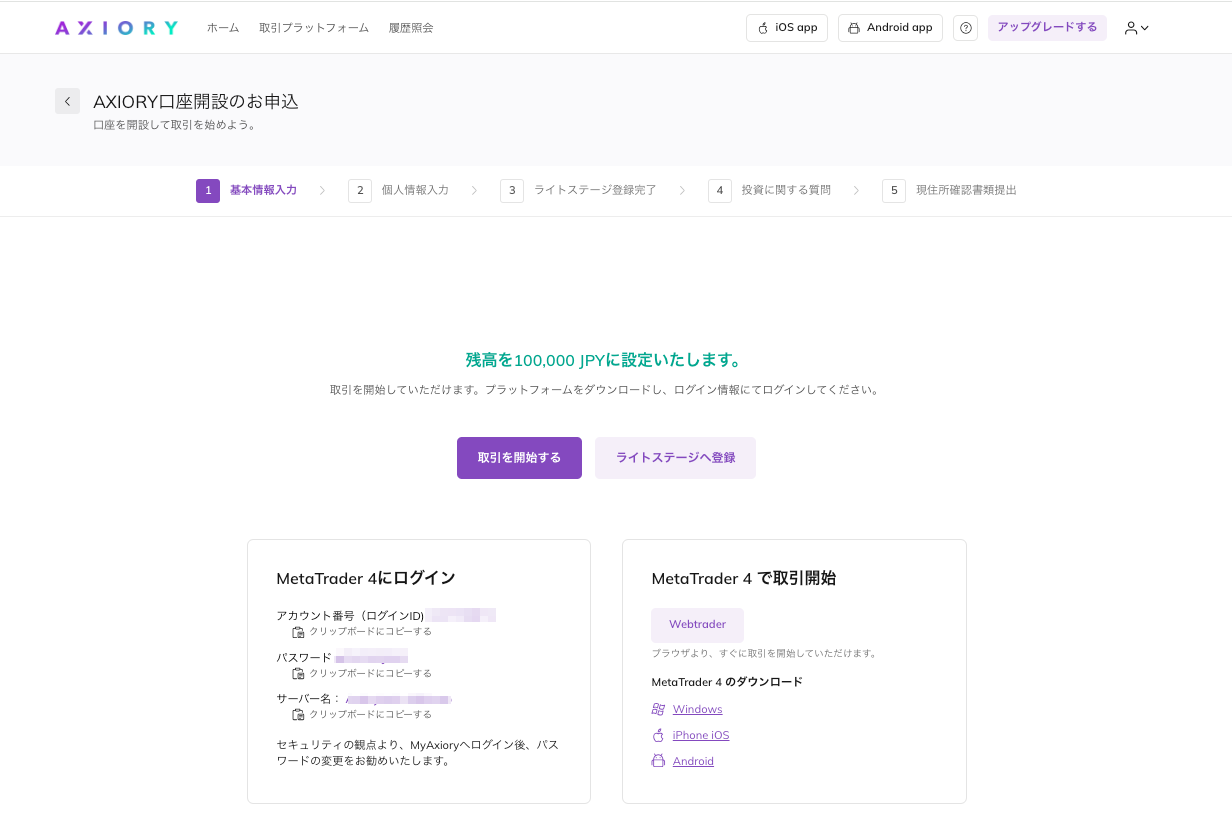
Task: Click the 口座を開設して取引を始めよう subtitle
Action: pyautogui.click(x=175, y=125)
